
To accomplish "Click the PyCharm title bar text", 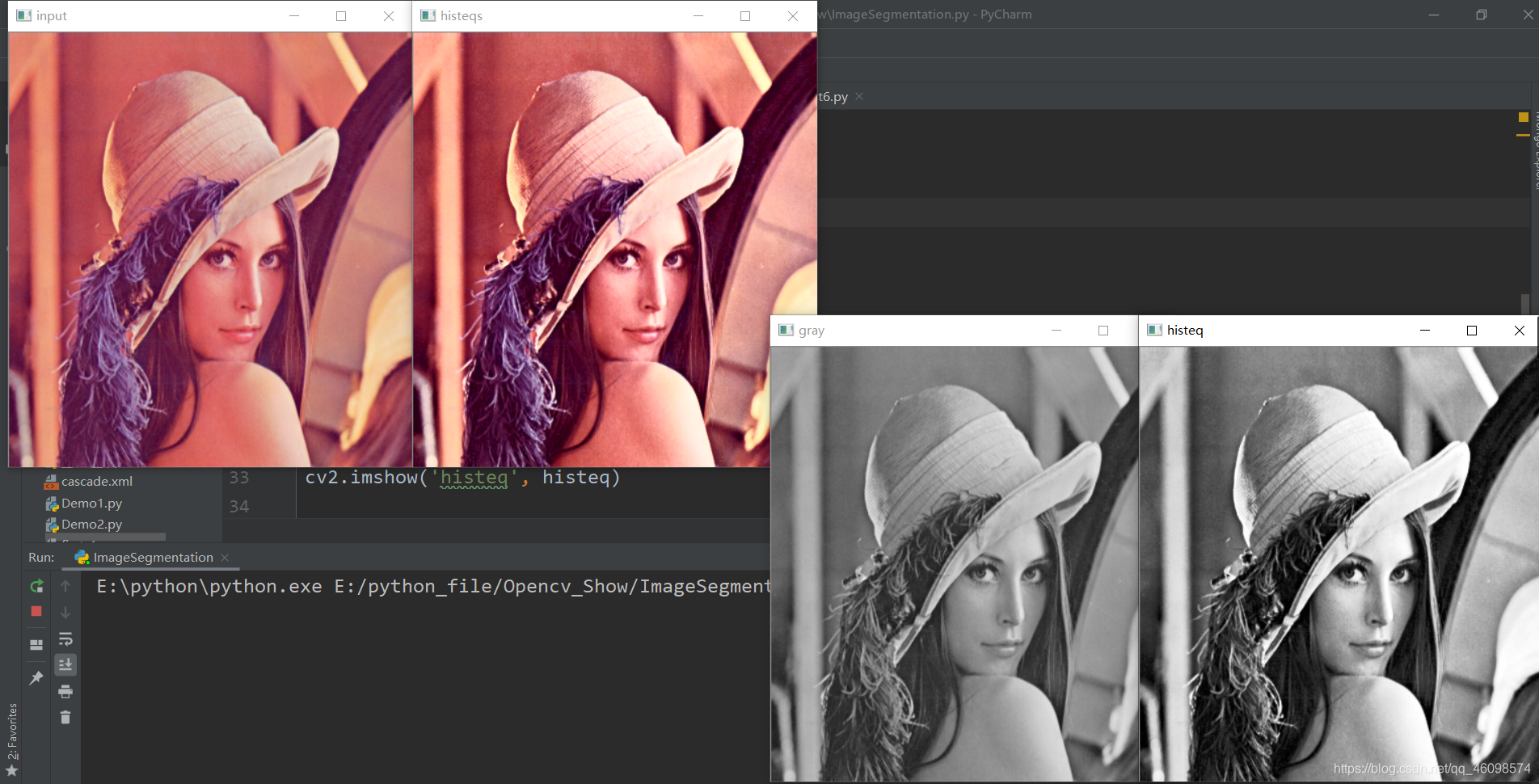I will [925, 15].
